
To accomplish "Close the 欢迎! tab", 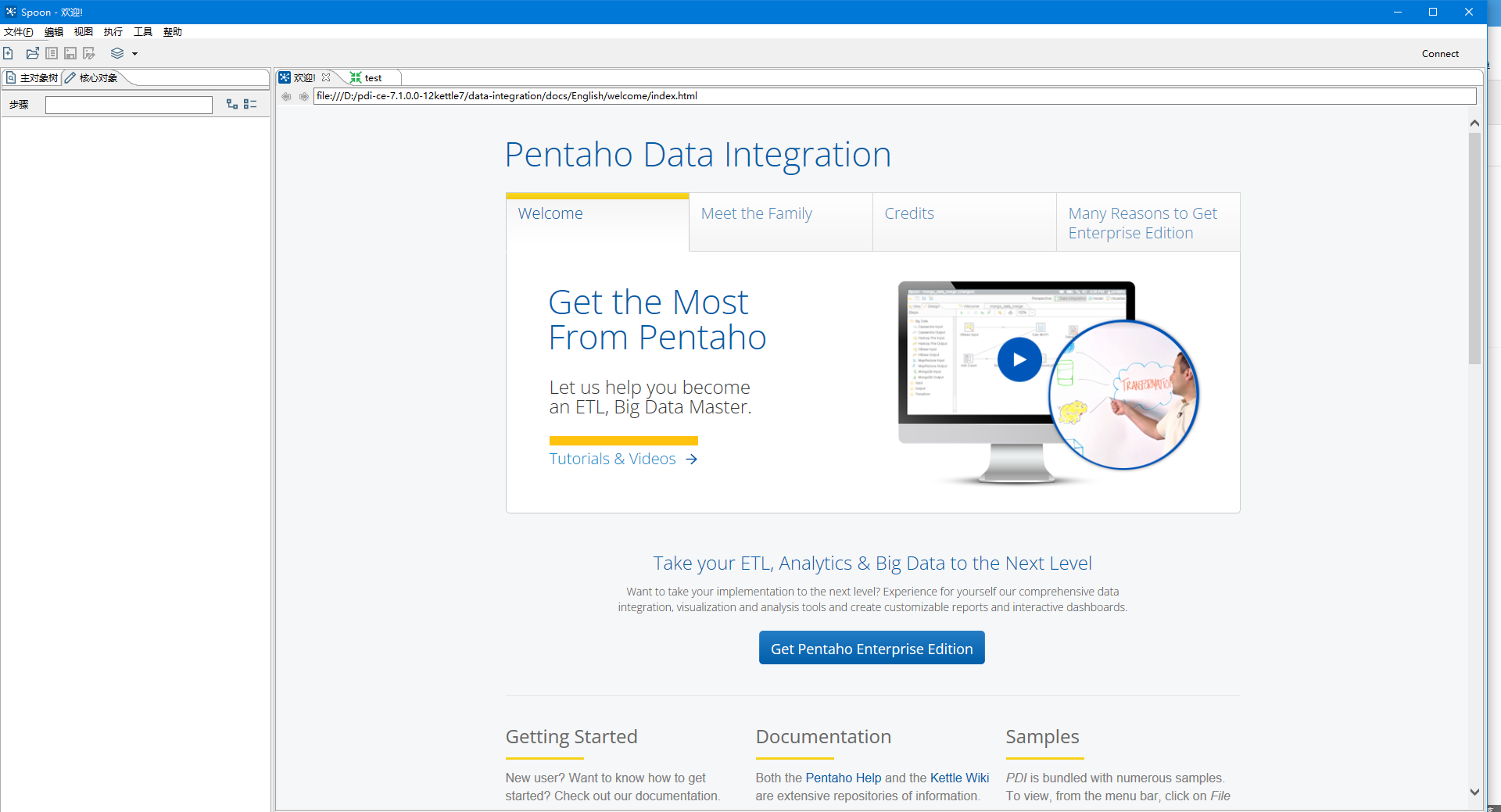I will [326, 77].
